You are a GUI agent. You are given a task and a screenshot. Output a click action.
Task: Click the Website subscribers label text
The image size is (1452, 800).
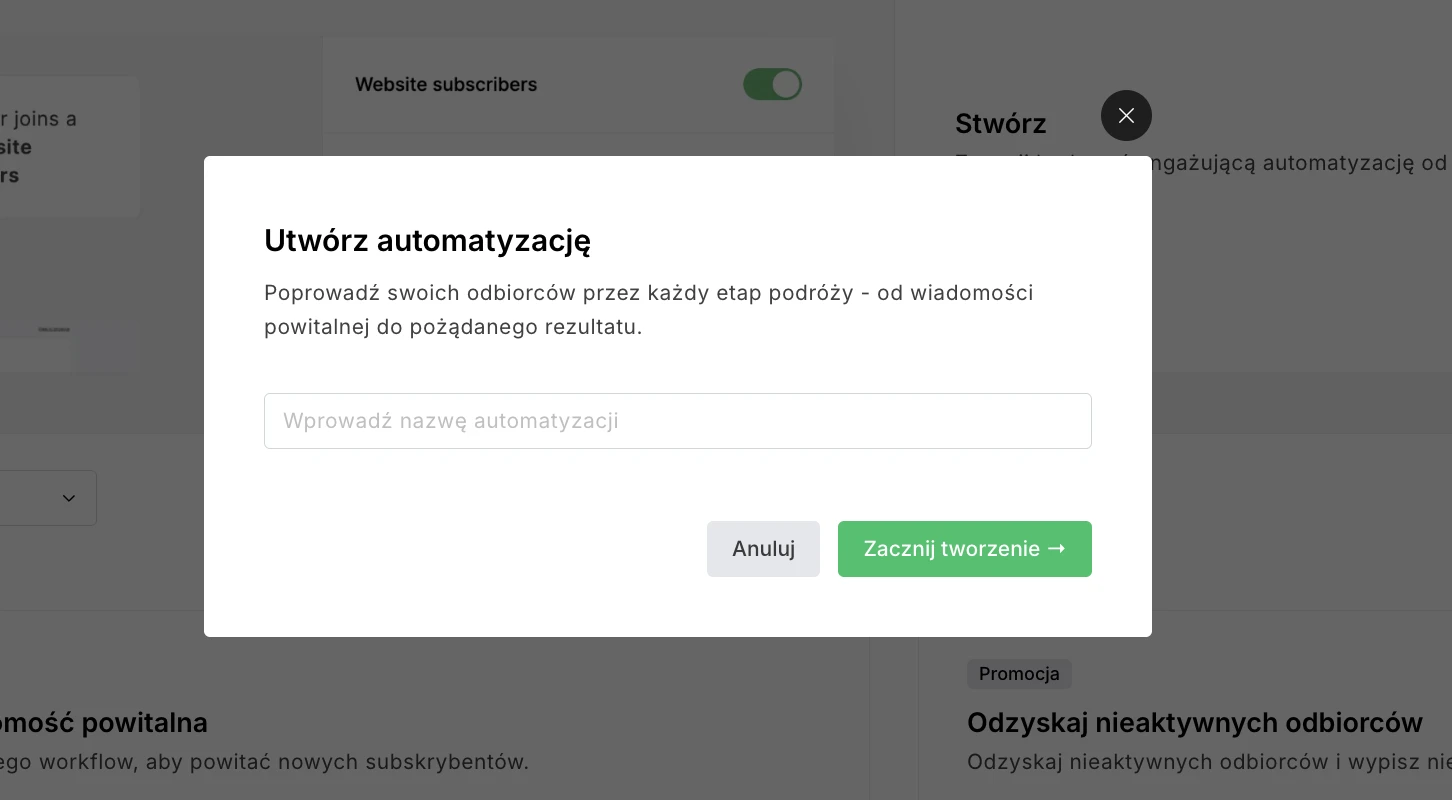click(445, 84)
